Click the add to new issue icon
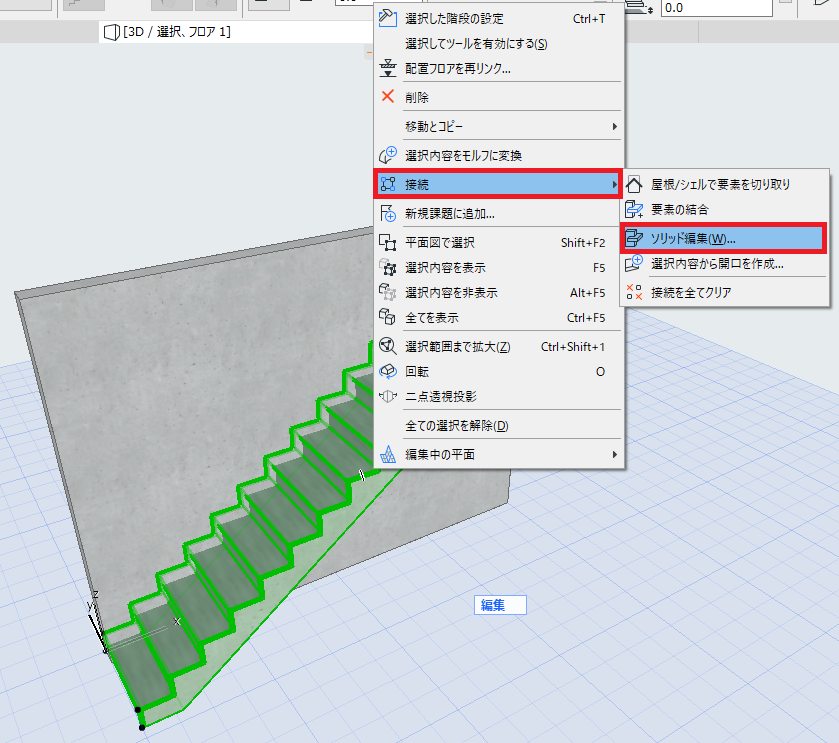This screenshot has width=839, height=743. [387, 213]
